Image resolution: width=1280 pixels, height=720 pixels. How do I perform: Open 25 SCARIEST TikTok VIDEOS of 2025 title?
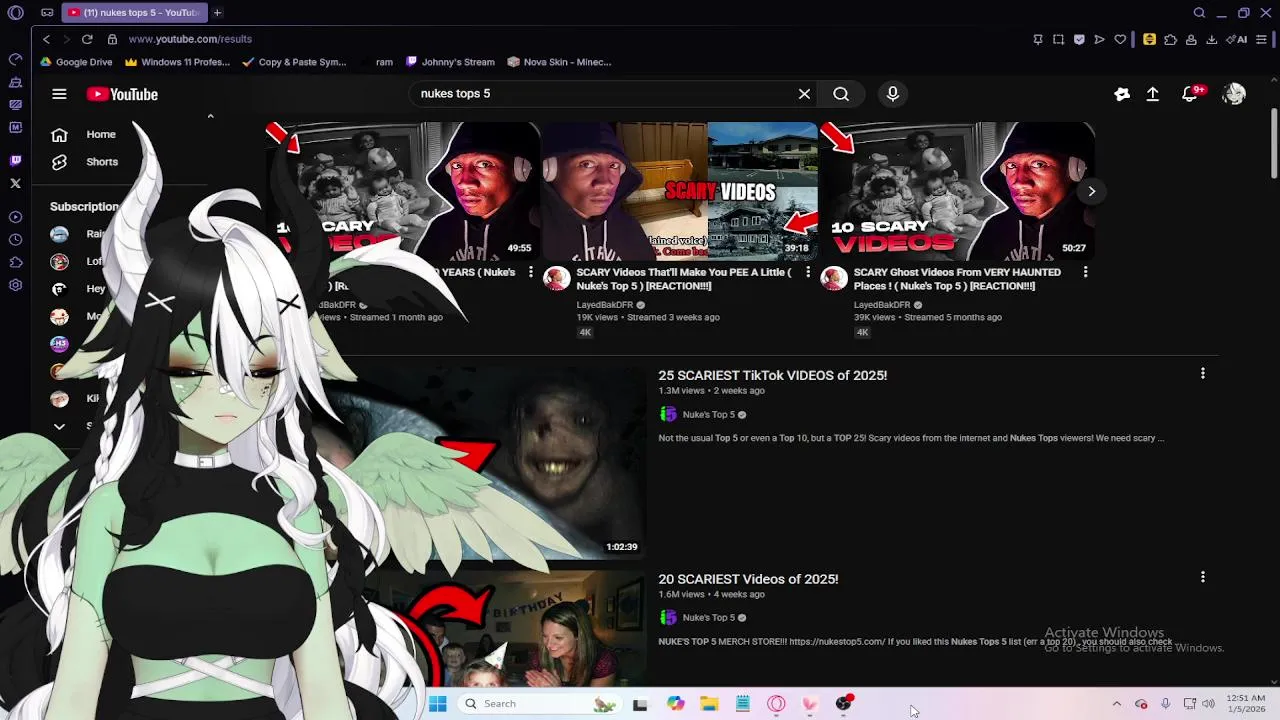(x=773, y=375)
